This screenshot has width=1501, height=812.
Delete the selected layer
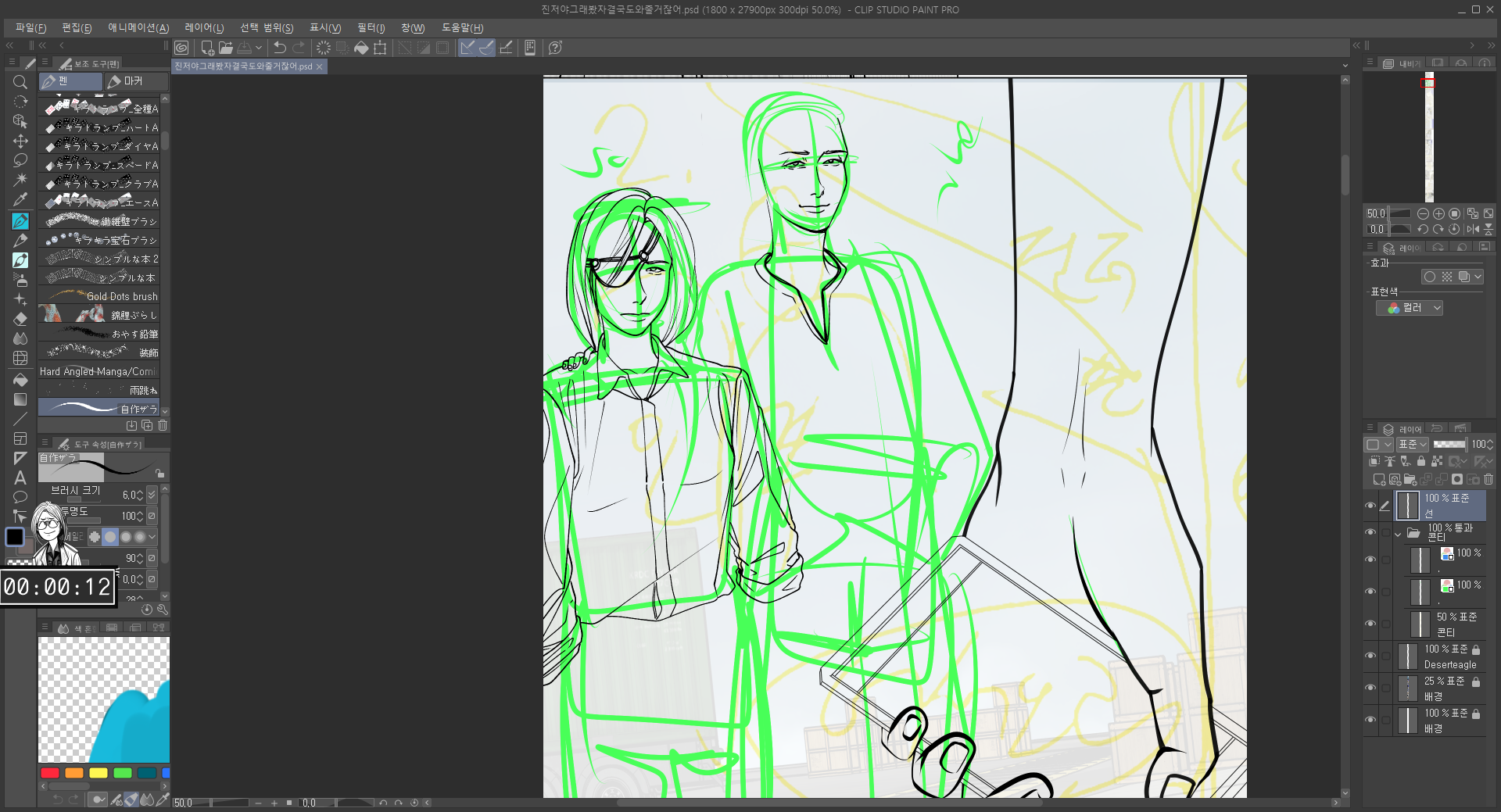point(1488,479)
